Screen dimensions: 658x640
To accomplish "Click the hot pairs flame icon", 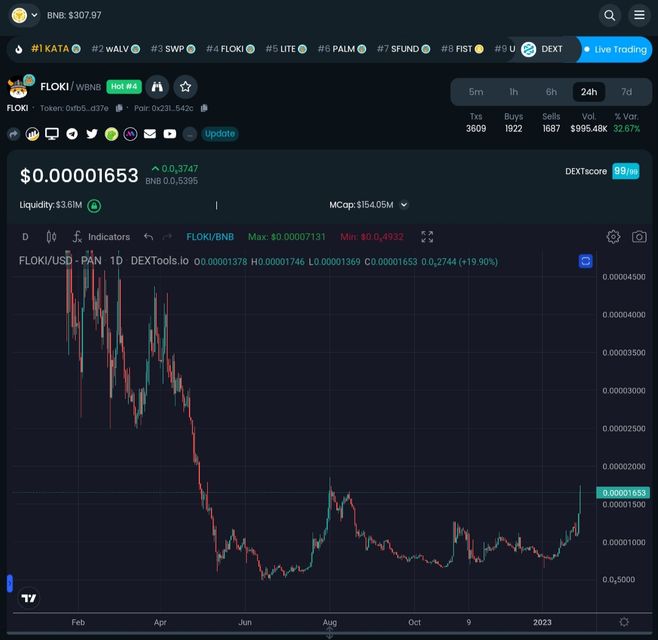I will 18,50.
